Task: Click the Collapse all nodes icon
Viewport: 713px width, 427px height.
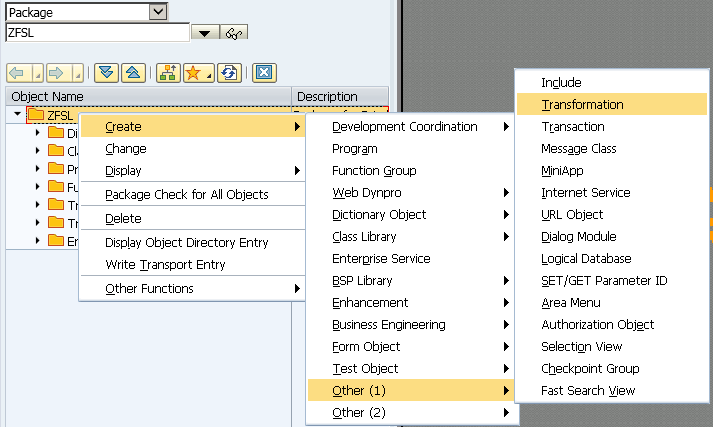Action: [x=131, y=73]
